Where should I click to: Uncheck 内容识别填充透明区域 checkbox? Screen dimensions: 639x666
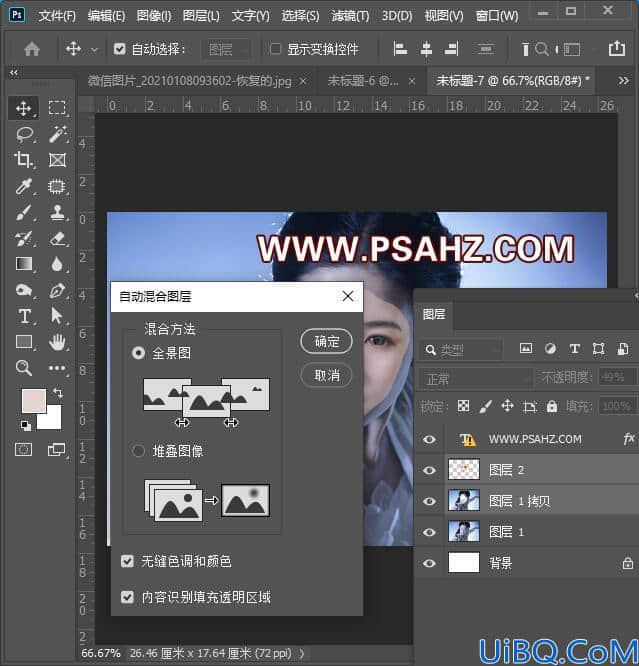point(127,597)
